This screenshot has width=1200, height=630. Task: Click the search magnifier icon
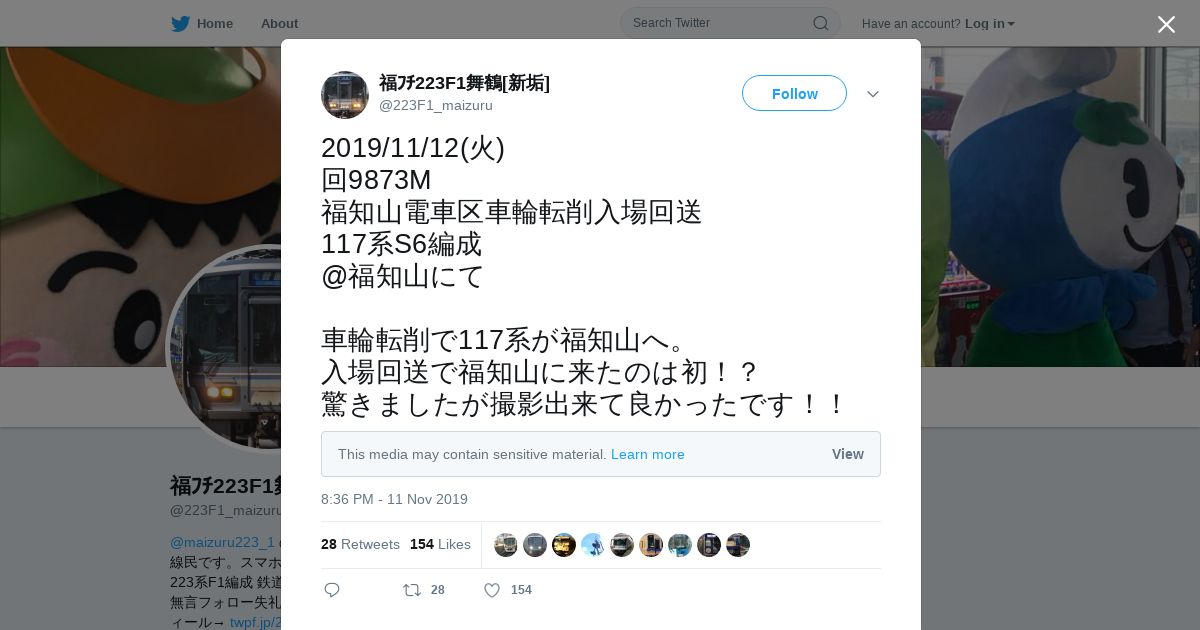820,23
